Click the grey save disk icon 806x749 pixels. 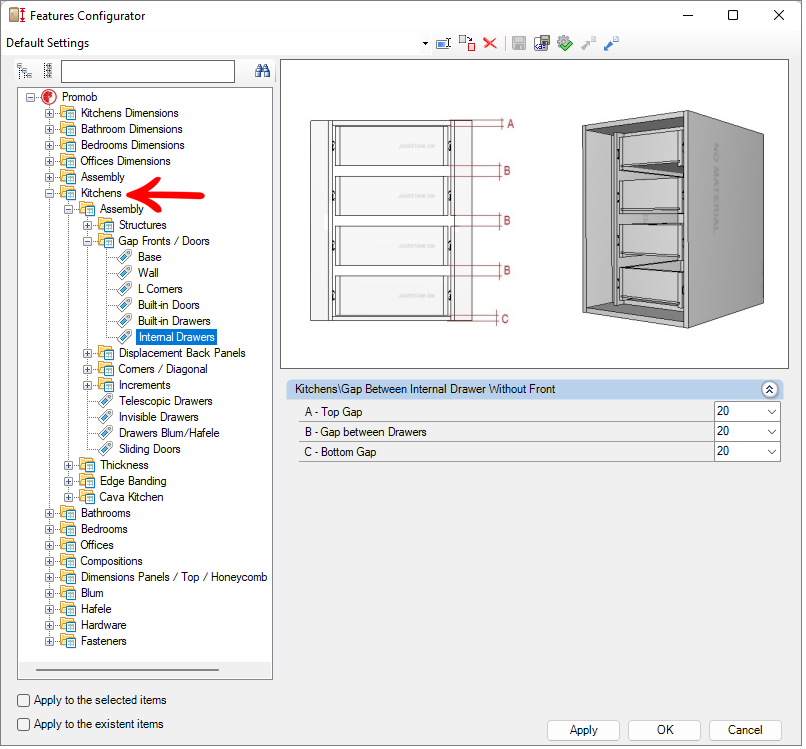pyautogui.click(x=519, y=43)
